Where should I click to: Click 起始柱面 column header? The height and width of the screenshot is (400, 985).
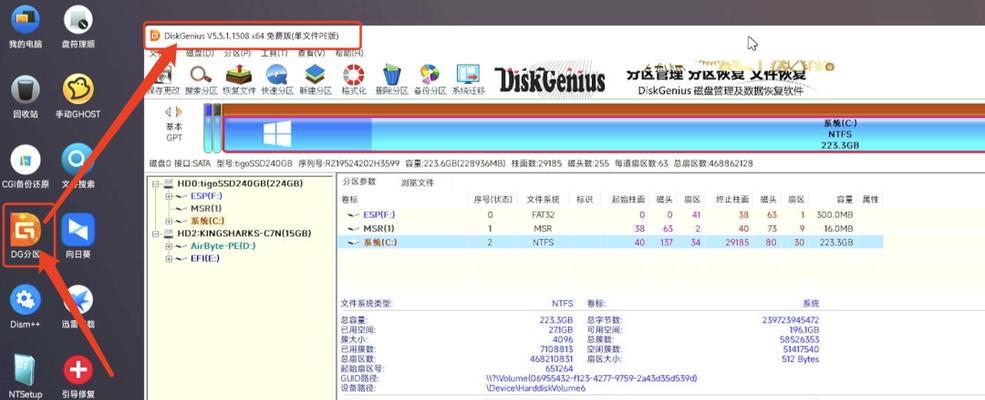pyautogui.click(x=628, y=200)
